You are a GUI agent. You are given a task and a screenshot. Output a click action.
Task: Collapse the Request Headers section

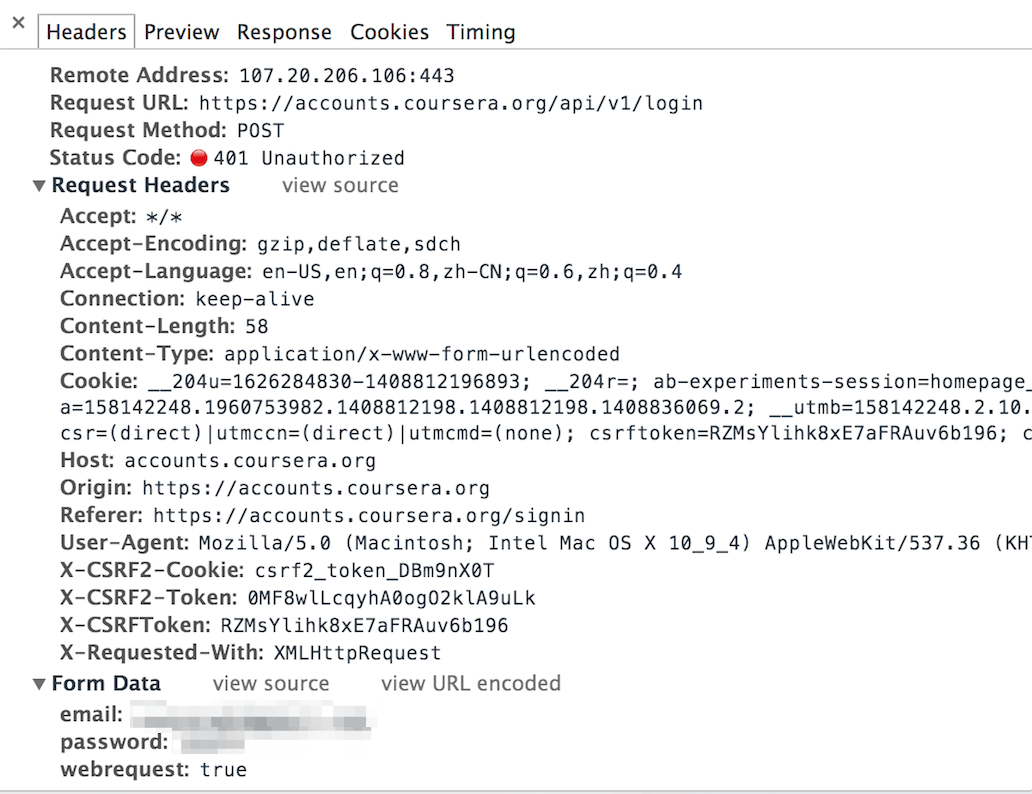click(39, 186)
